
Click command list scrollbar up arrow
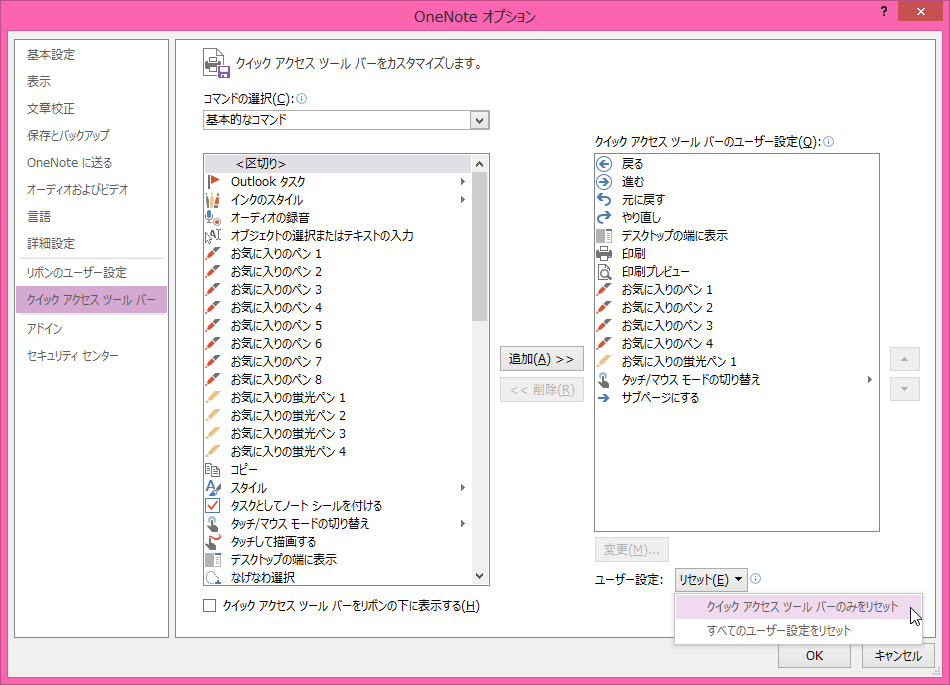[479, 164]
